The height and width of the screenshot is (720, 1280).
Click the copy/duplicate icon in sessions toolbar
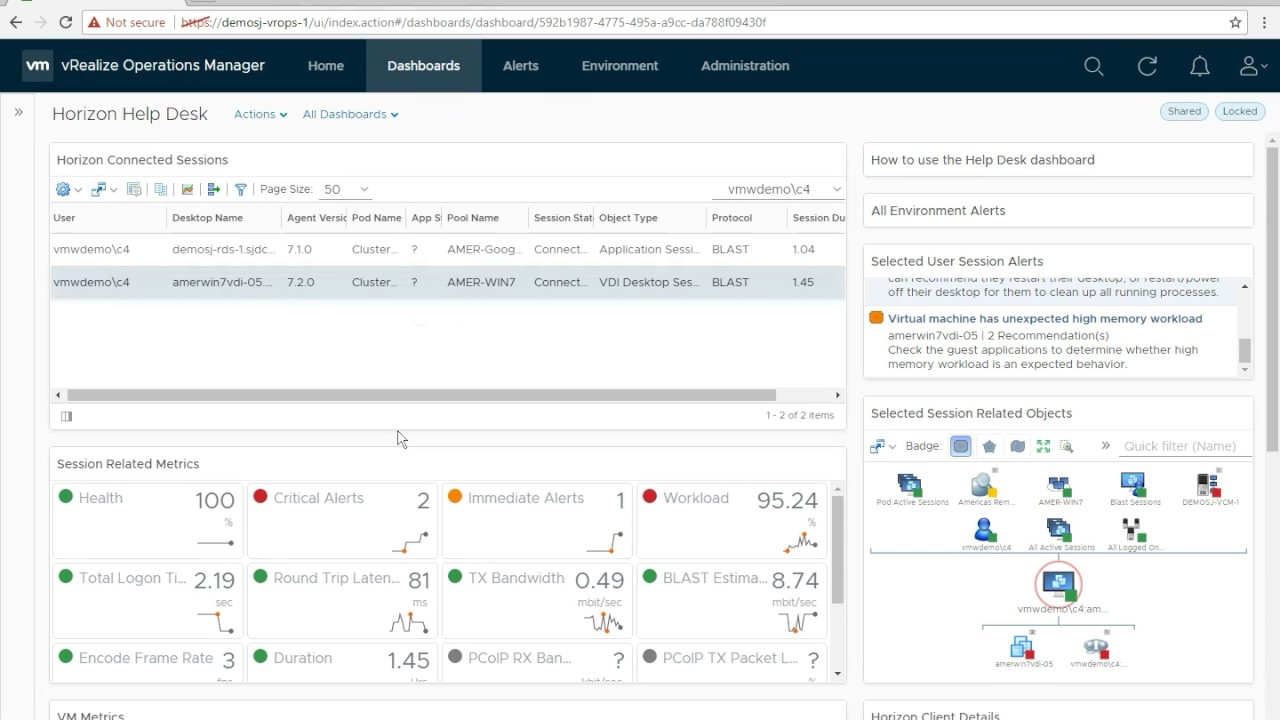pos(160,189)
